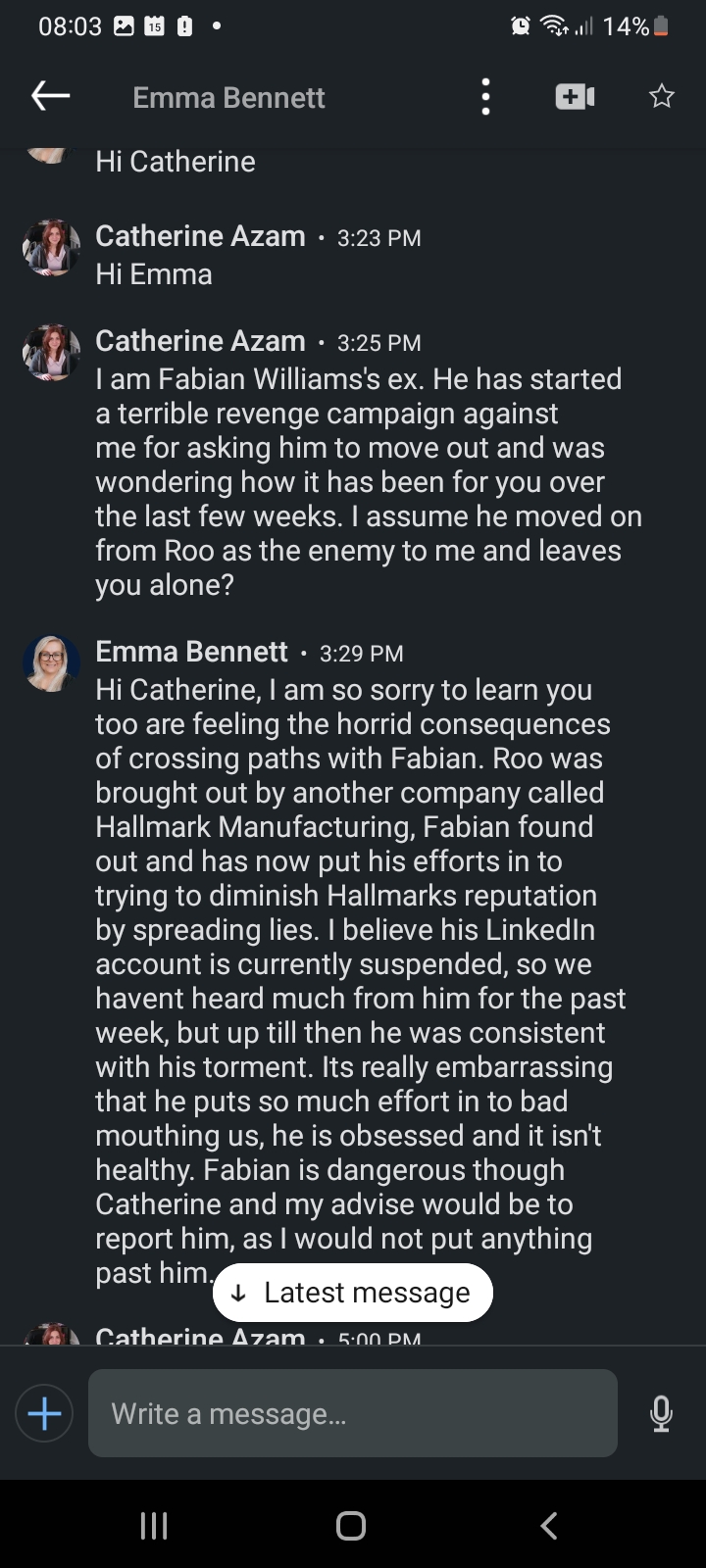
Task: Focus the Write a message field
Action: [x=353, y=1413]
